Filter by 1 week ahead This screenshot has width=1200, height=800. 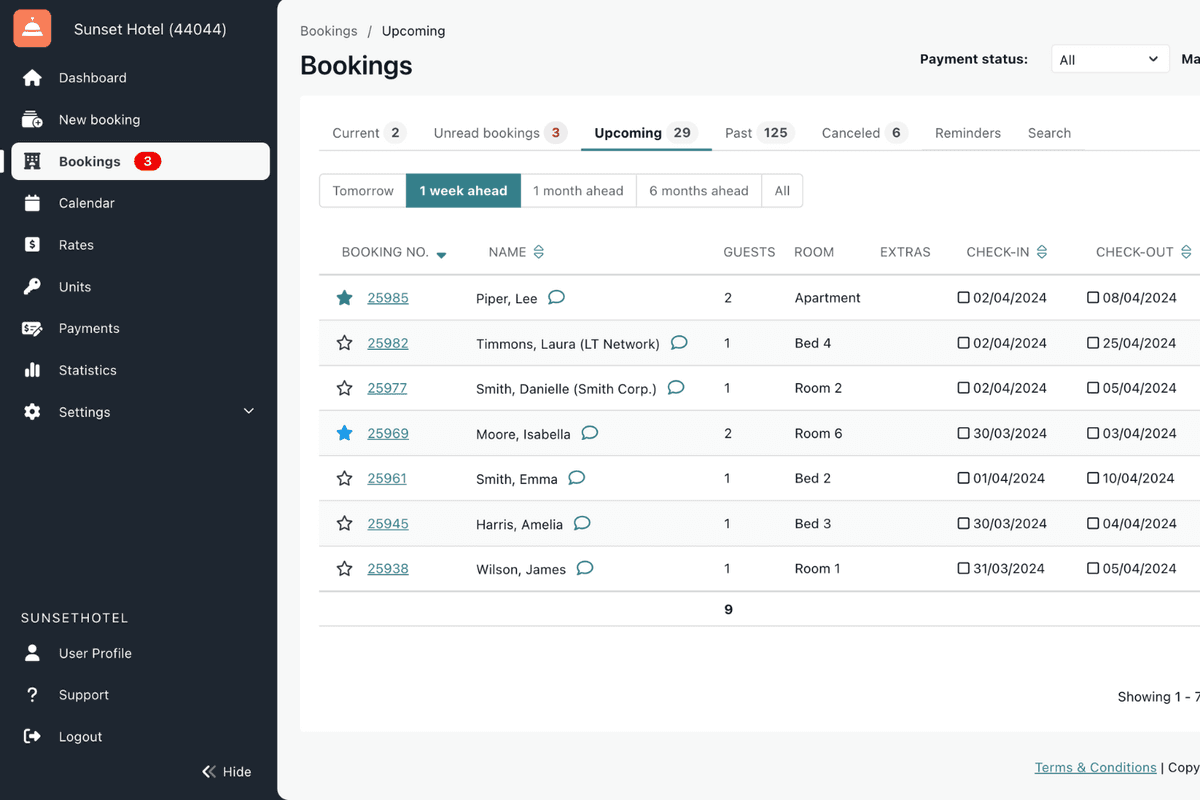tap(463, 191)
